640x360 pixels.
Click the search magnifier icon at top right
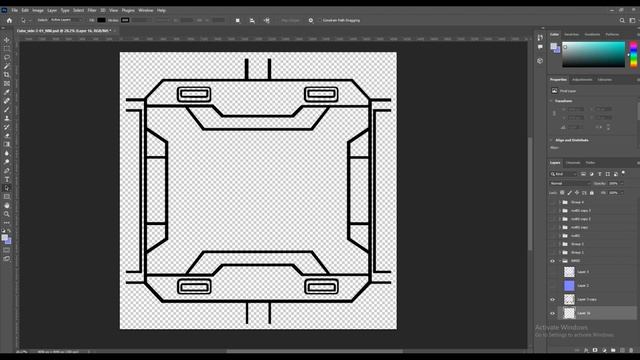point(622,20)
